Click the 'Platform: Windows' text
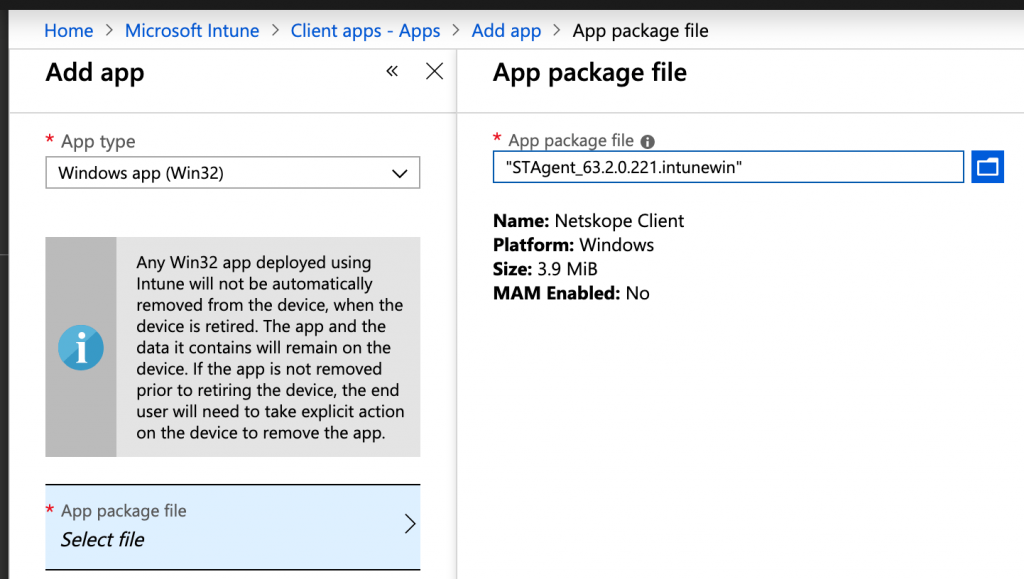 [x=573, y=245]
